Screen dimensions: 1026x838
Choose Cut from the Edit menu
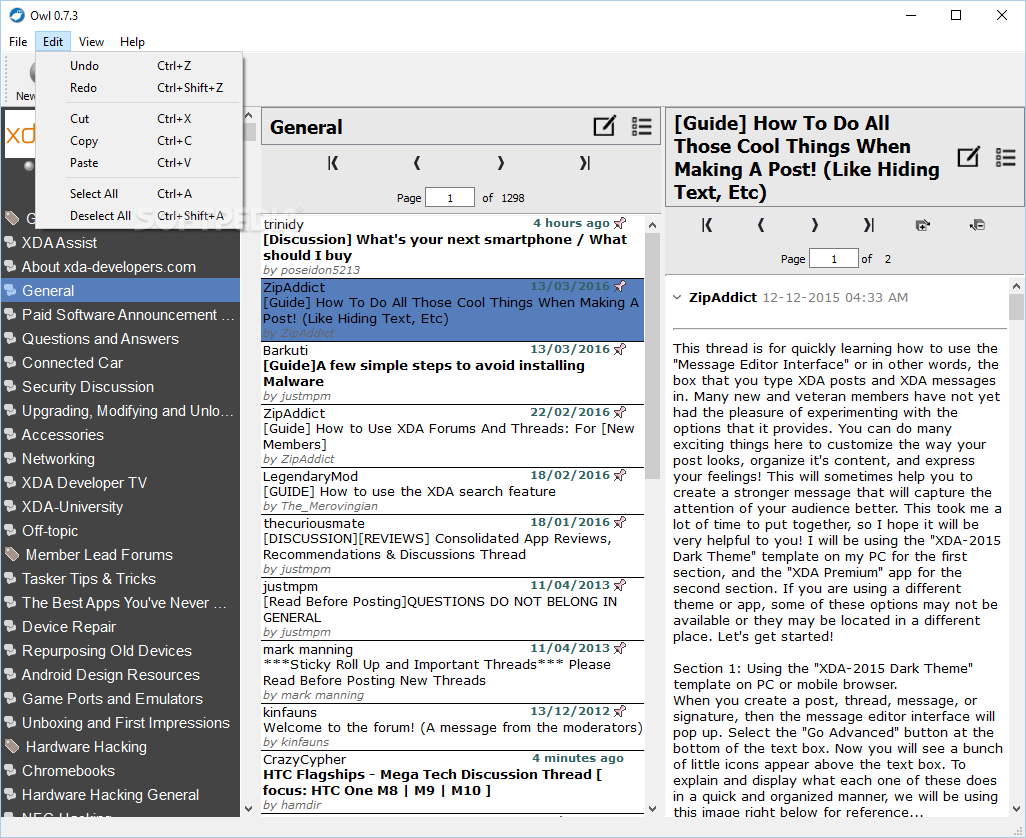click(139, 119)
